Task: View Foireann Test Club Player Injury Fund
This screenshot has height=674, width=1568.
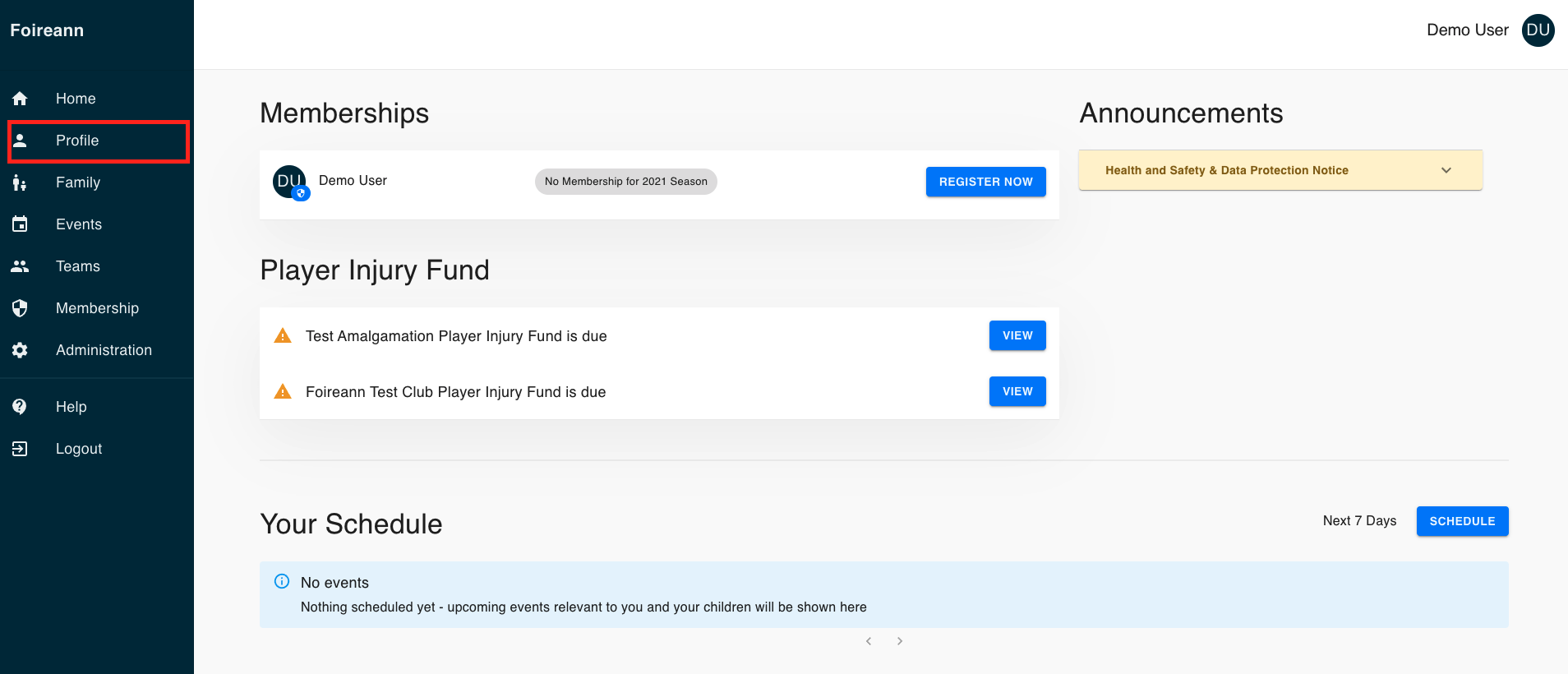Action: pyautogui.click(x=1017, y=391)
